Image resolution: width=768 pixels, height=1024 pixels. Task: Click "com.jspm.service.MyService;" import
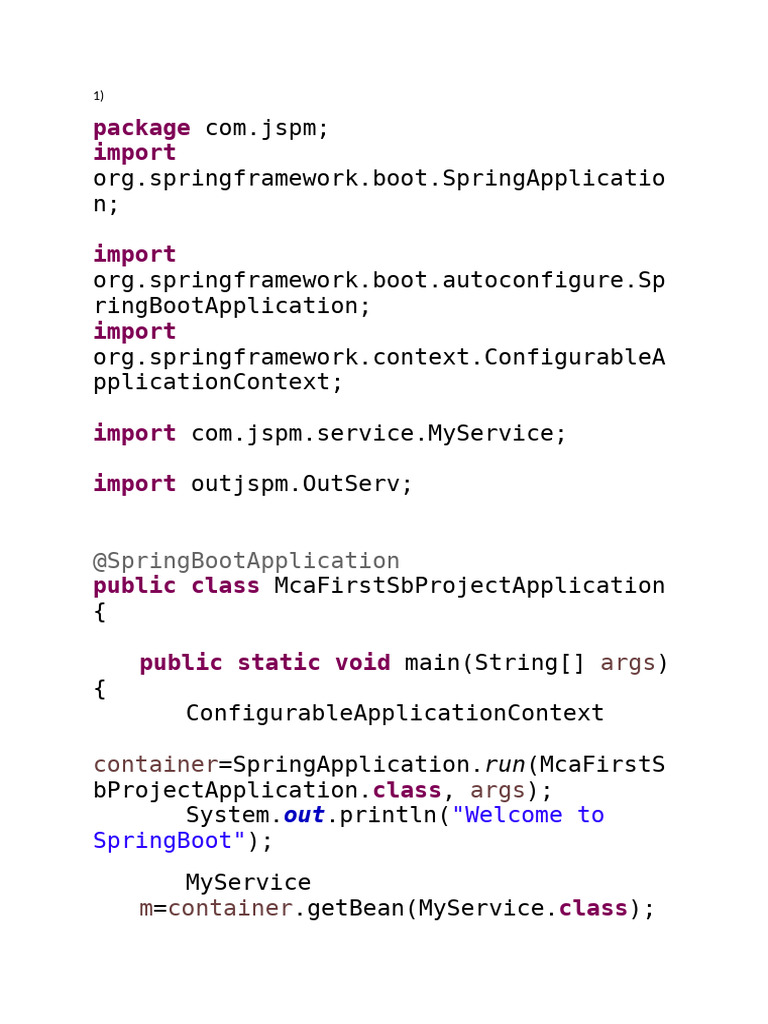379,433
